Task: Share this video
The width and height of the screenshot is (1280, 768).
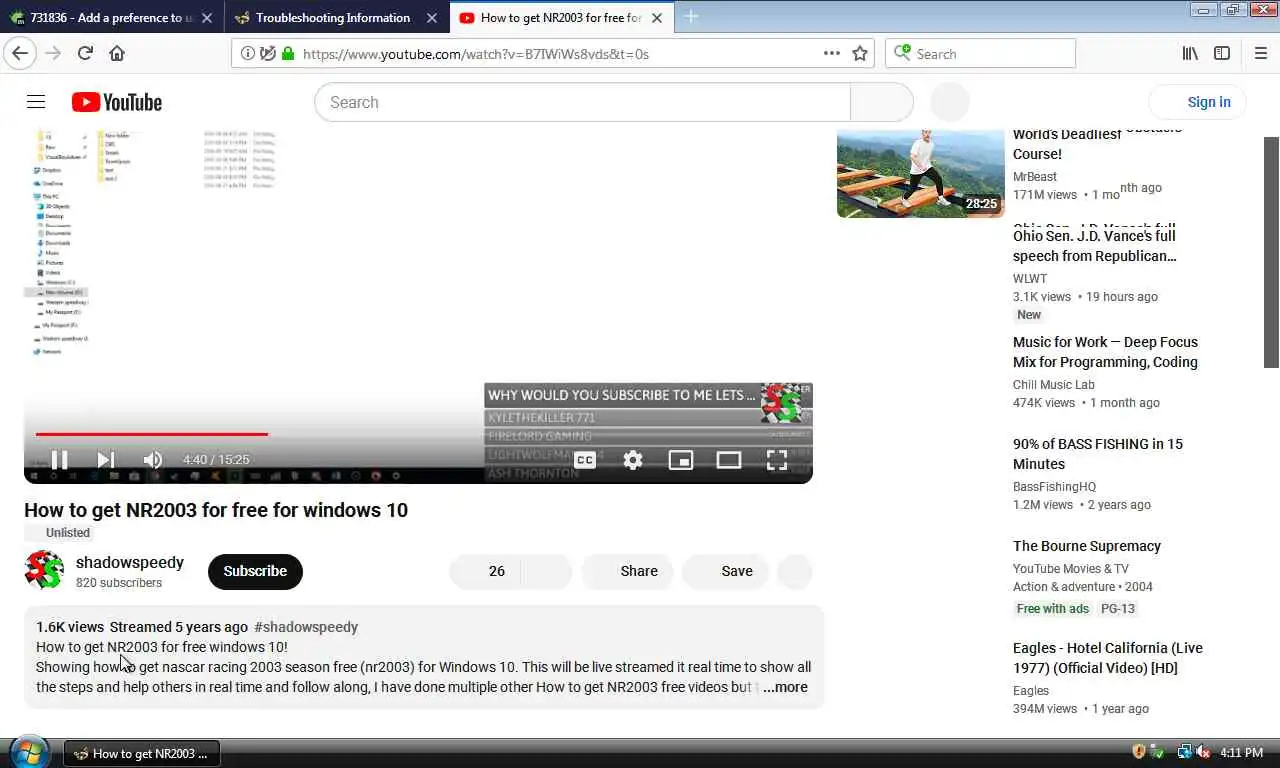Action: point(627,571)
